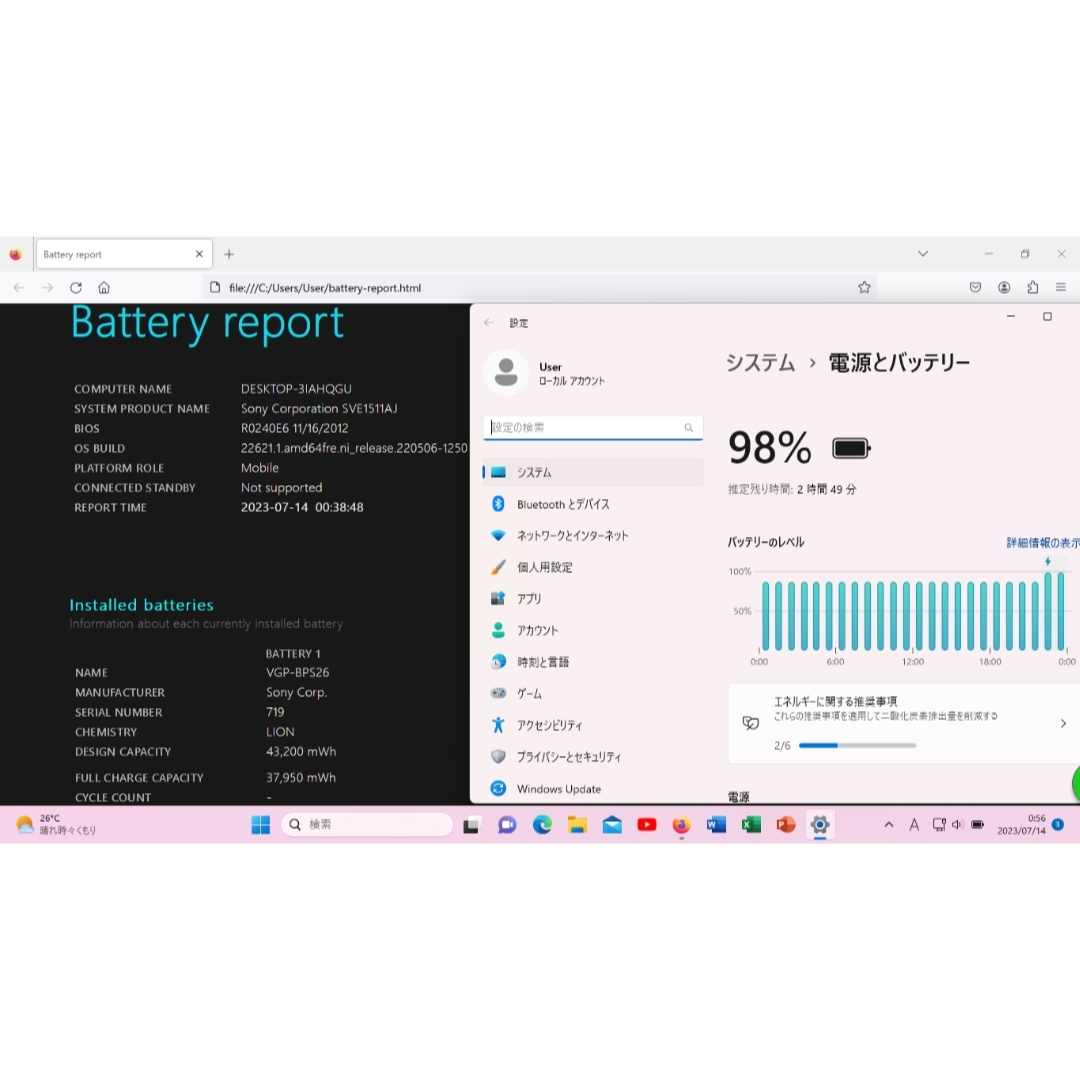Open the Firefox hamburger menu

(x=1061, y=287)
